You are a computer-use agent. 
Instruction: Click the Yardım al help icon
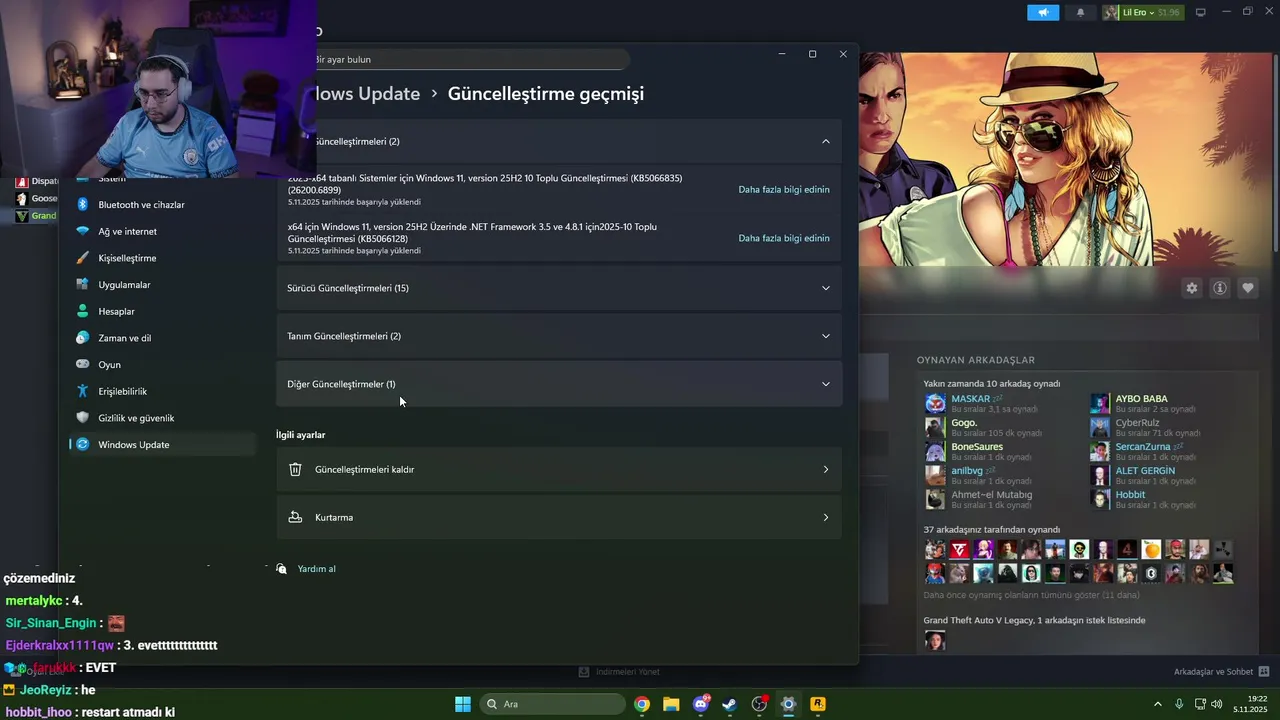click(x=282, y=568)
